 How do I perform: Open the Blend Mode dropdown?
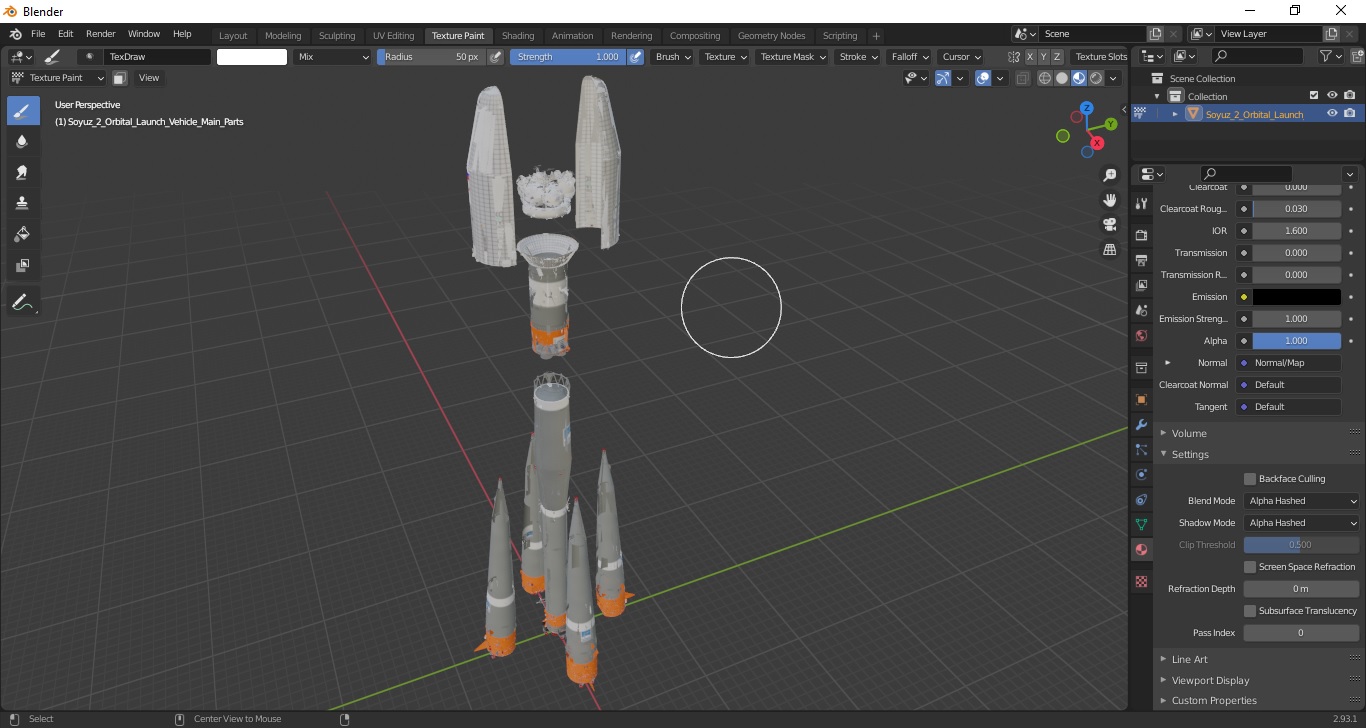(x=1302, y=501)
